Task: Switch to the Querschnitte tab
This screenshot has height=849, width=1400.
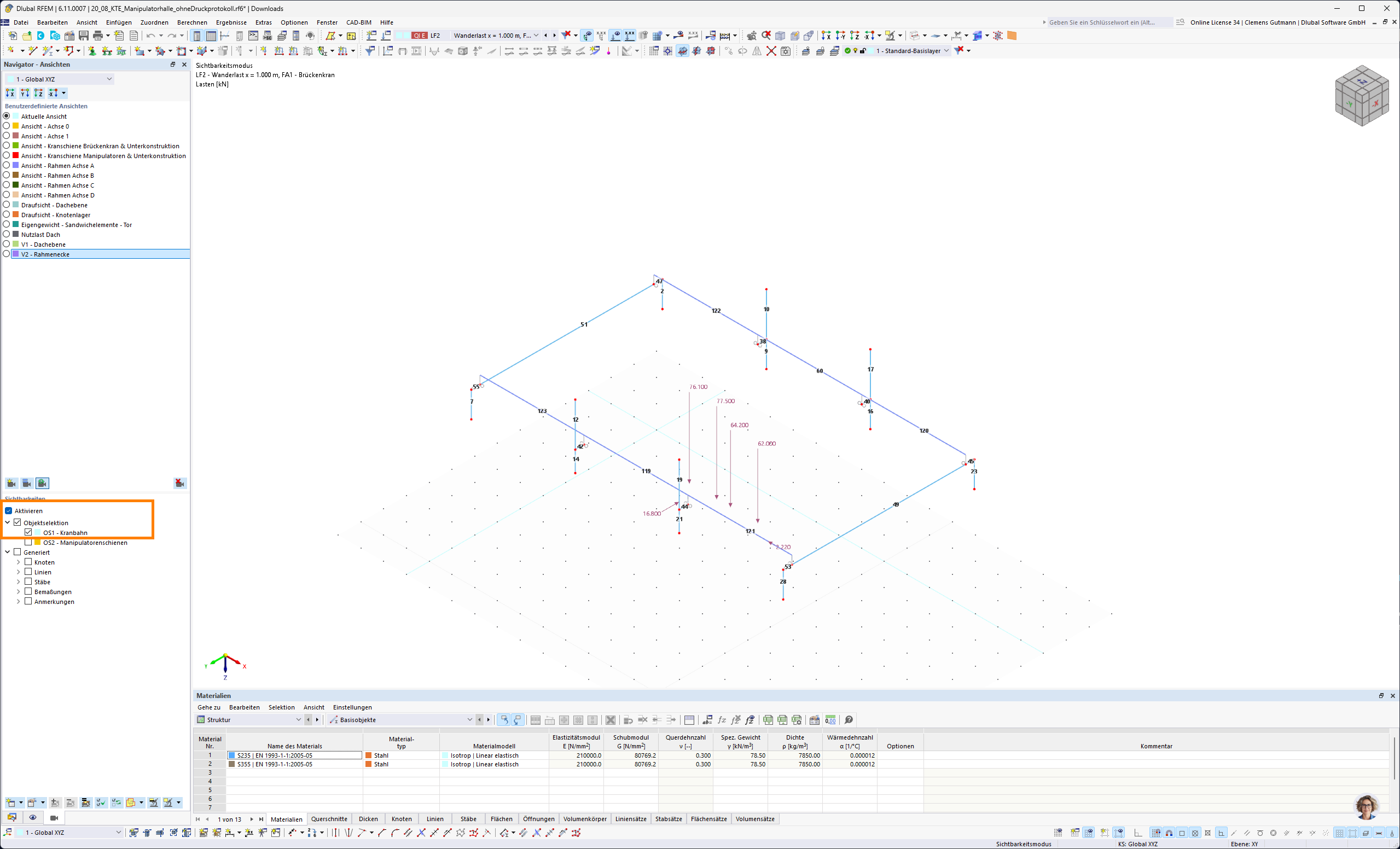Action: [329, 819]
